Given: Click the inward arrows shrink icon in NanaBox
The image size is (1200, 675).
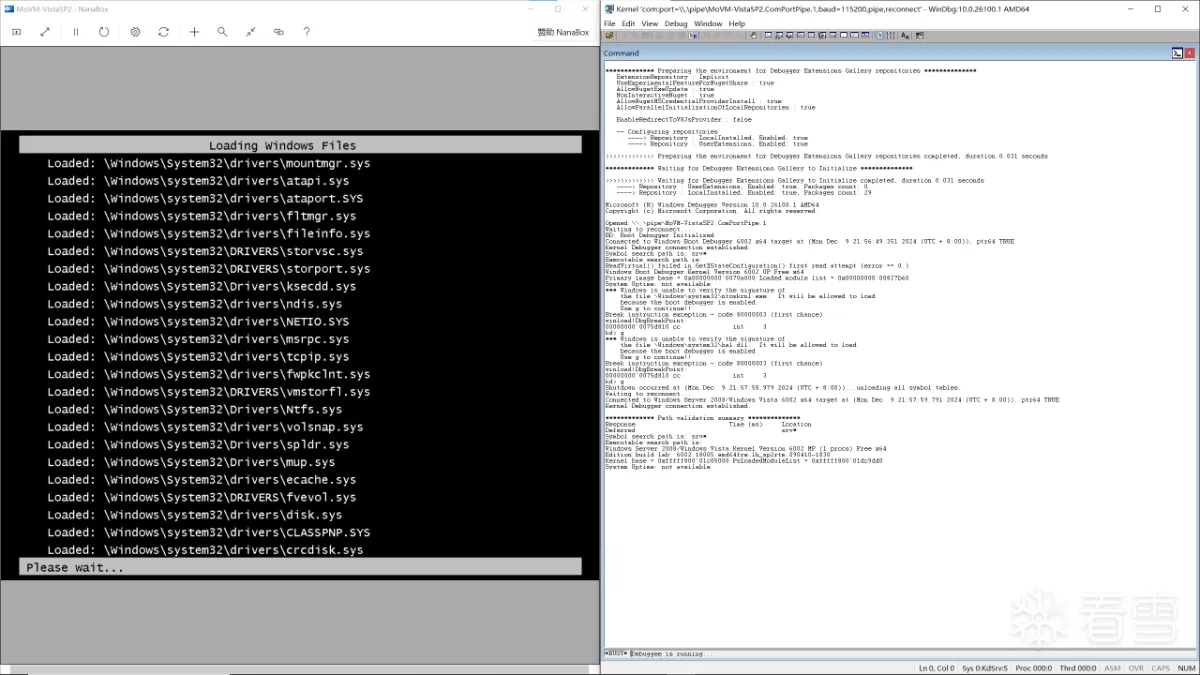Looking at the screenshot, I should [x=250, y=32].
